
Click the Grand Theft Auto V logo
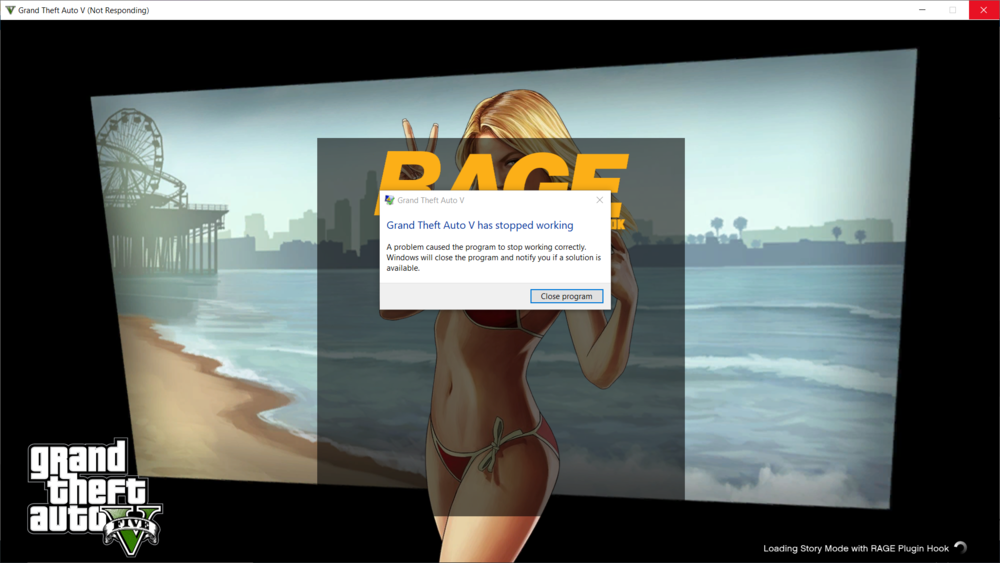pos(94,496)
